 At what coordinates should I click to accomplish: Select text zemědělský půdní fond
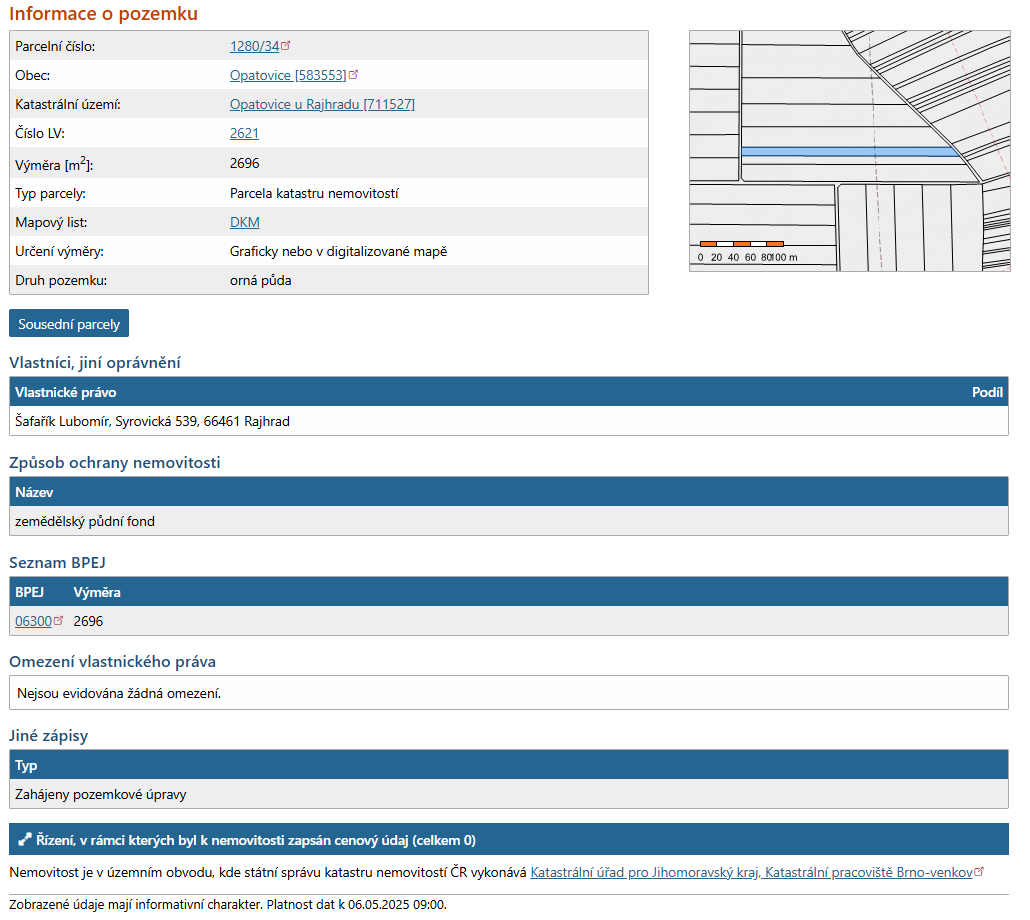pyautogui.click(x=85, y=521)
